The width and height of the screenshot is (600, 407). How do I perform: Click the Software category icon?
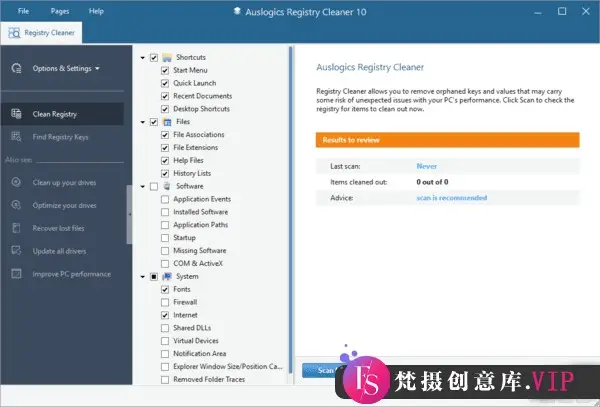[x=167, y=186]
